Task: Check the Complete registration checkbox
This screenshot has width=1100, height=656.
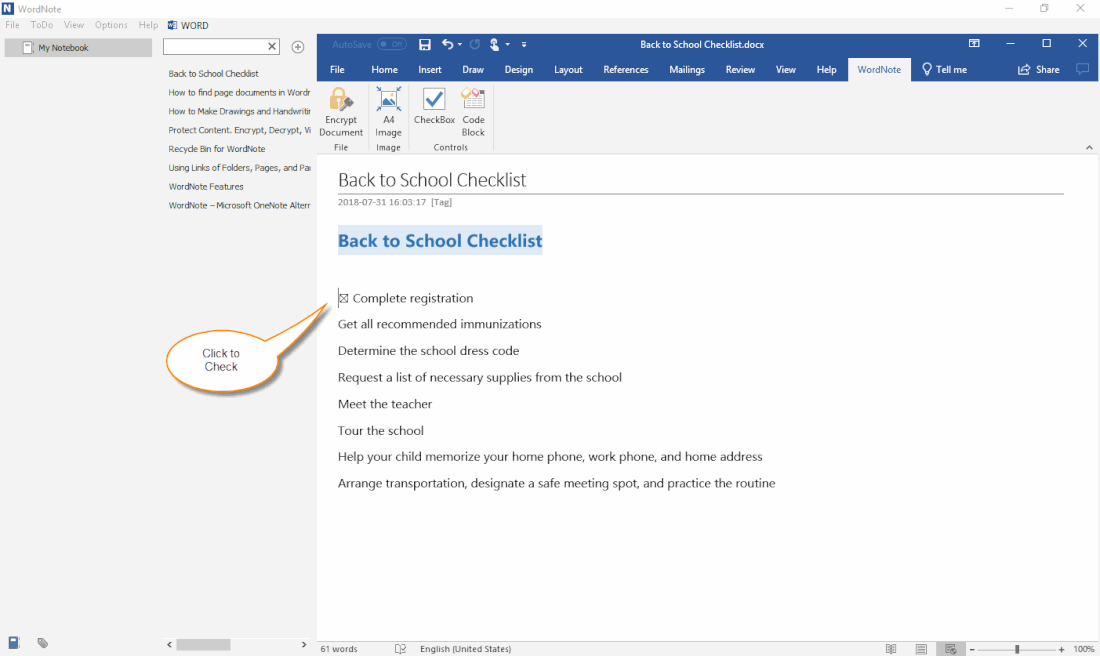Action: (344, 298)
